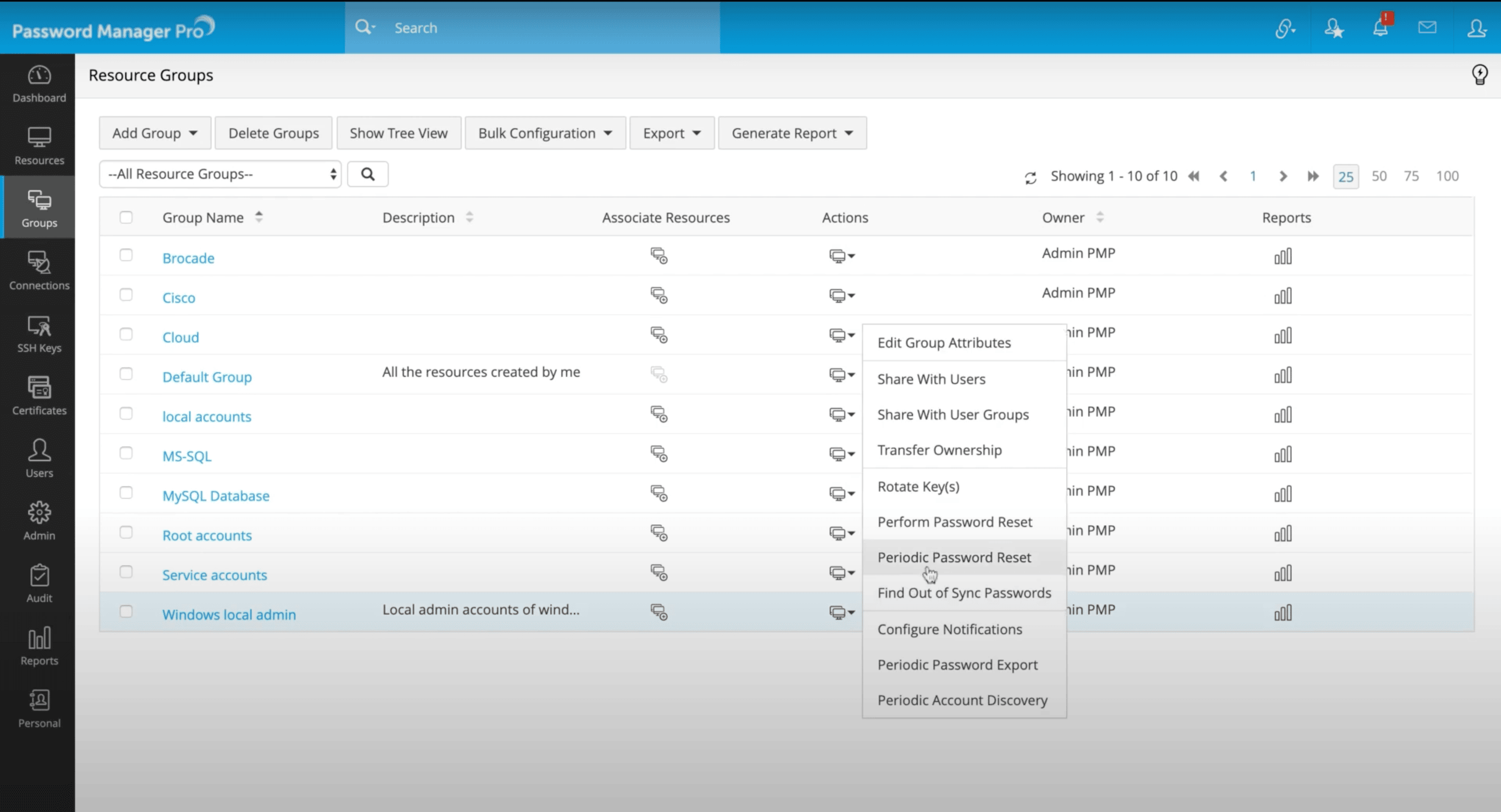The height and width of the screenshot is (812, 1501).
Task: Expand the Export dropdown
Action: click(x=672, y=133)
